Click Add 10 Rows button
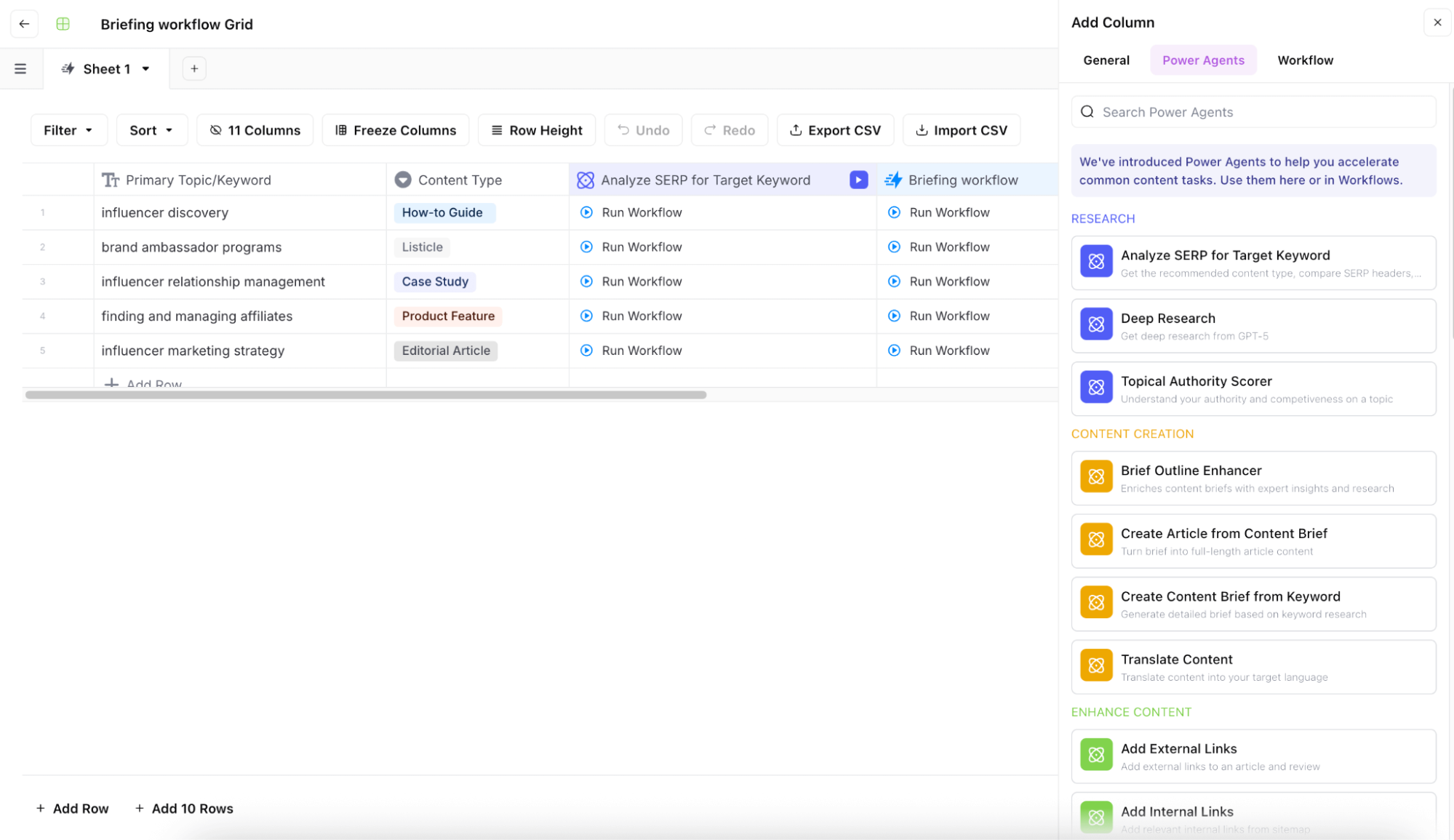Image resolution: width=1454 pixels, height=840 pixels. (184, 809)
